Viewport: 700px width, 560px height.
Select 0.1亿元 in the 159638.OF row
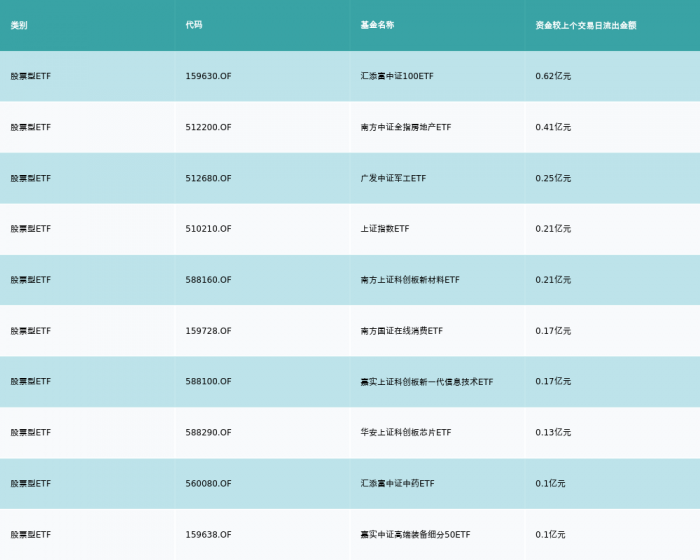tap(550, 535)
